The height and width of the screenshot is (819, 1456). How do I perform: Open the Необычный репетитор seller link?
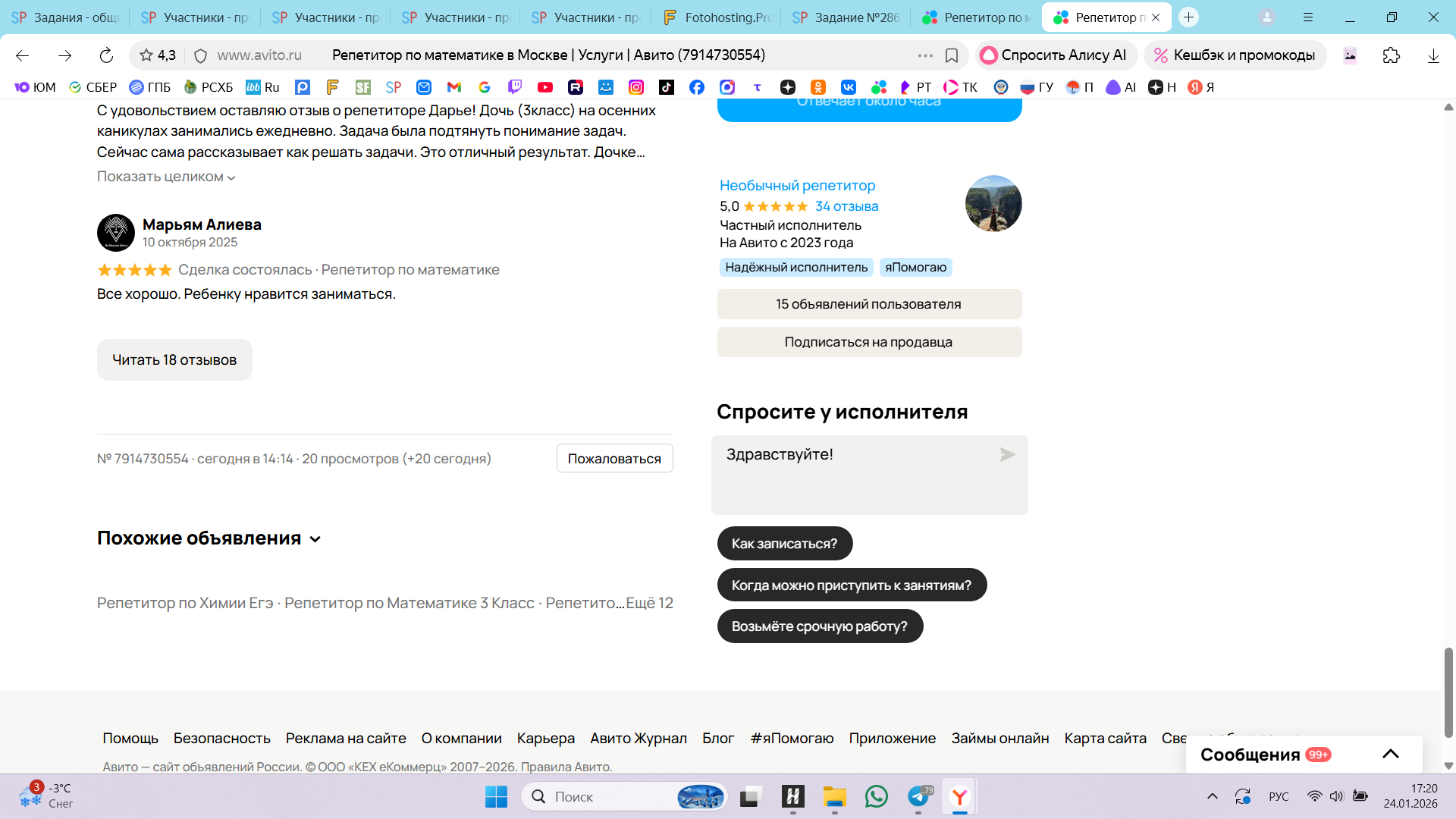[x=797, y=186]
